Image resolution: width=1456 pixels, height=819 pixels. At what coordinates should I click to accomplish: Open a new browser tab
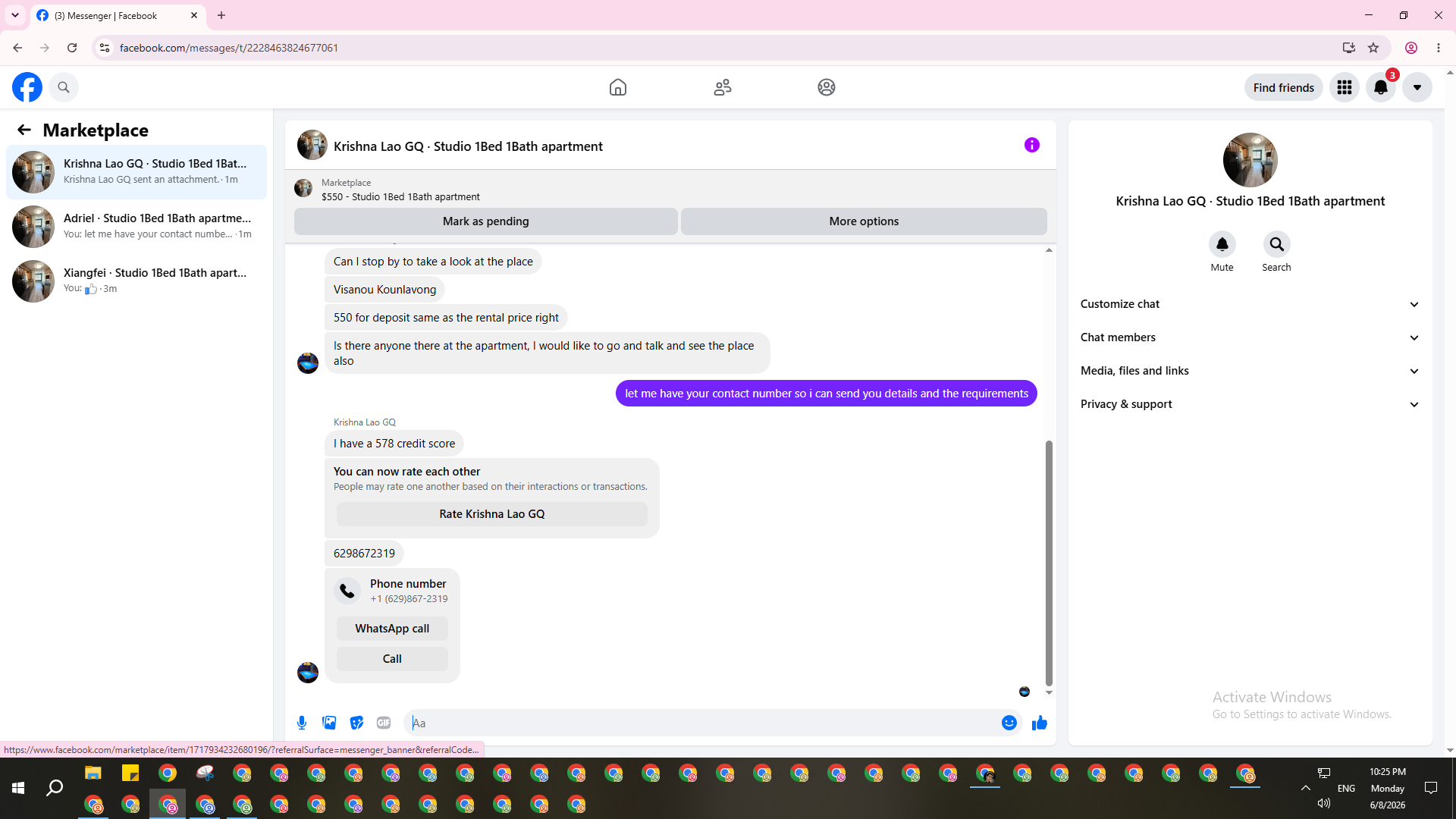click(x=221, y=15)
